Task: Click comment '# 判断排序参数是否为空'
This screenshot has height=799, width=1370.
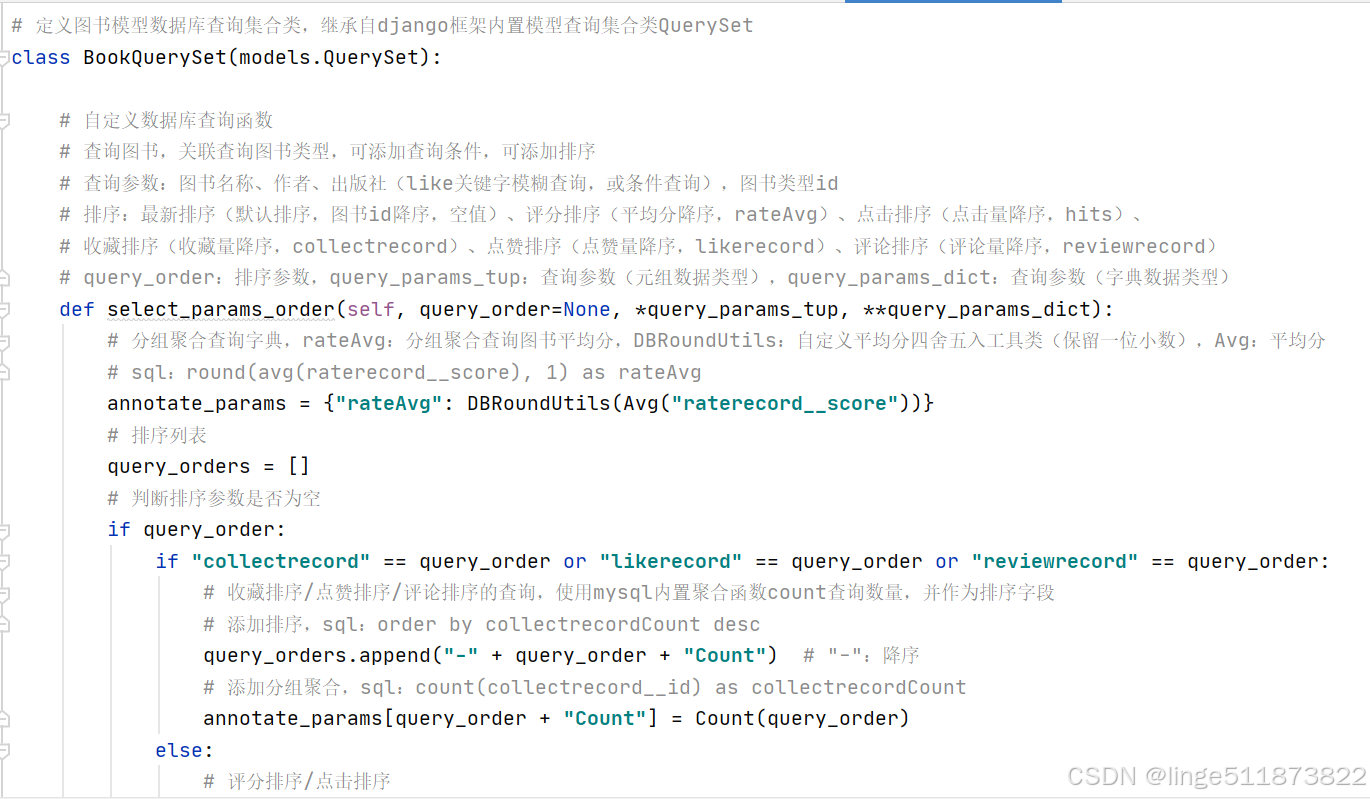Action: tap(214, 498)
